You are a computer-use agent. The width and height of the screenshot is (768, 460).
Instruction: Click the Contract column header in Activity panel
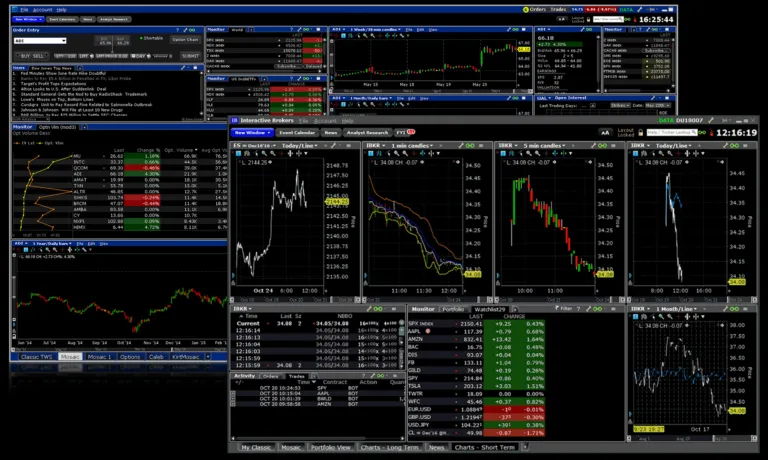[x=335, y=382]
